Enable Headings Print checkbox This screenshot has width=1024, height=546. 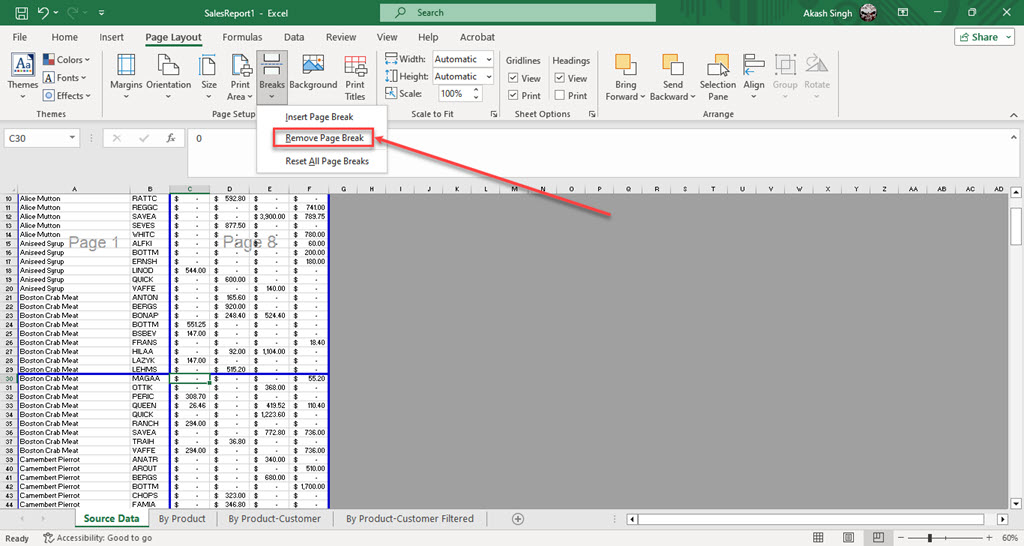point(560,95)
